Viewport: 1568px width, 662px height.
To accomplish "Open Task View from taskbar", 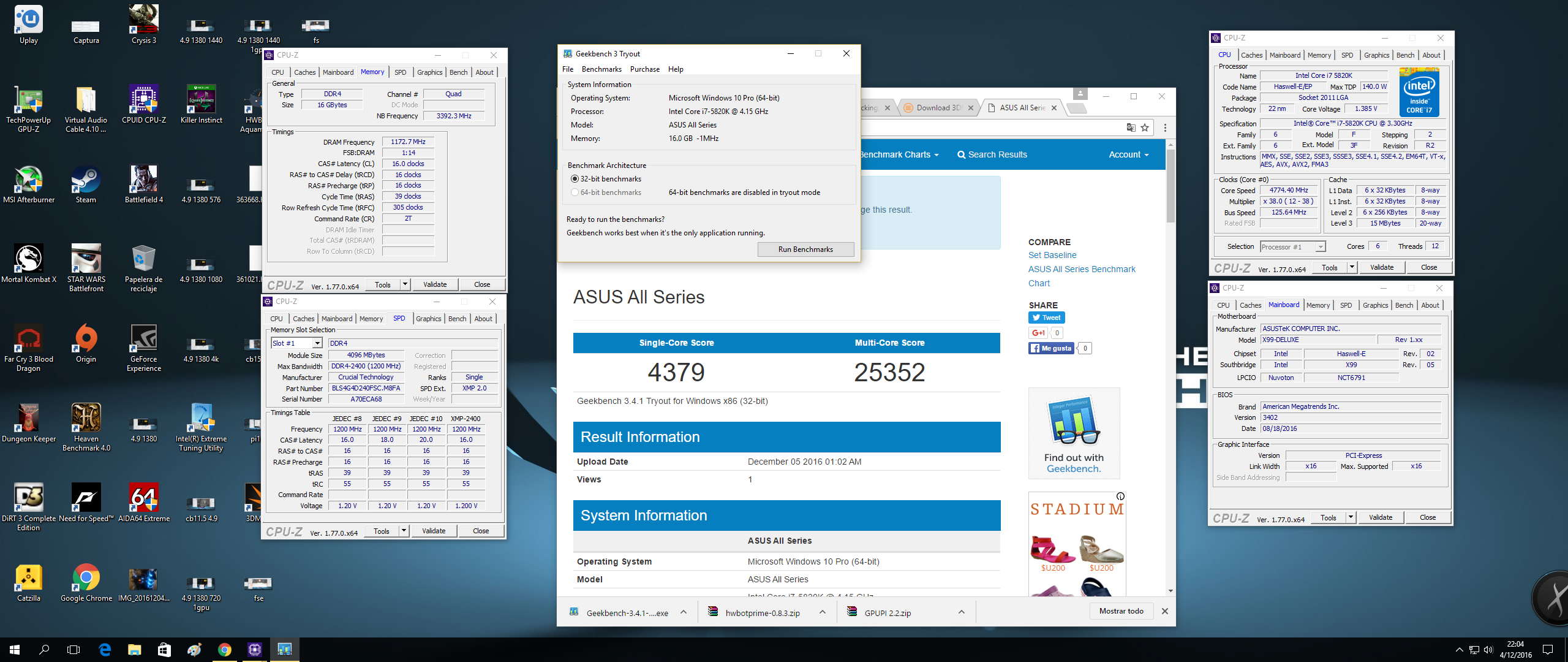I will (73, 650).
